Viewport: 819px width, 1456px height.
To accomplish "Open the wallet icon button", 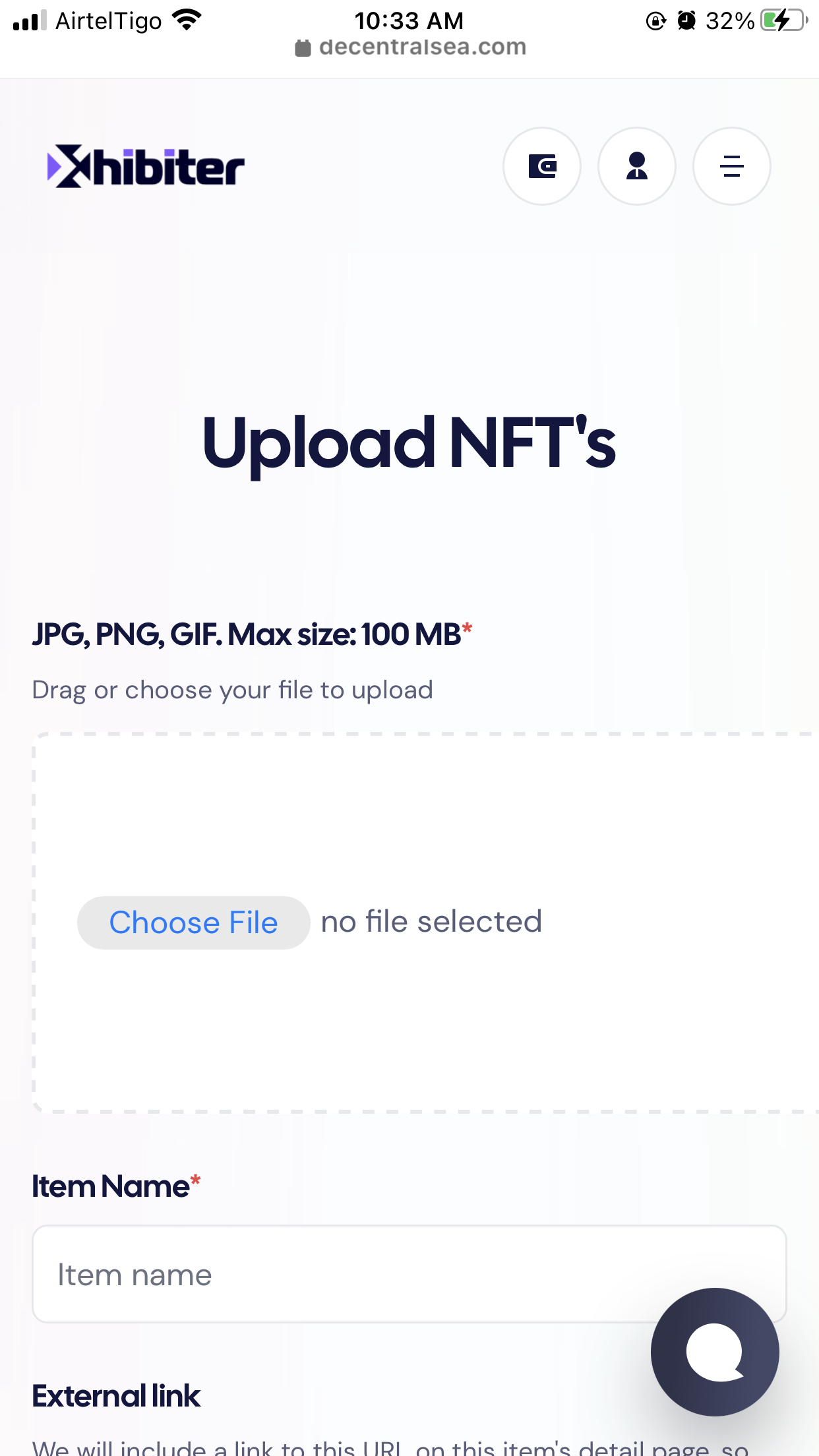I will pos(542,166).
